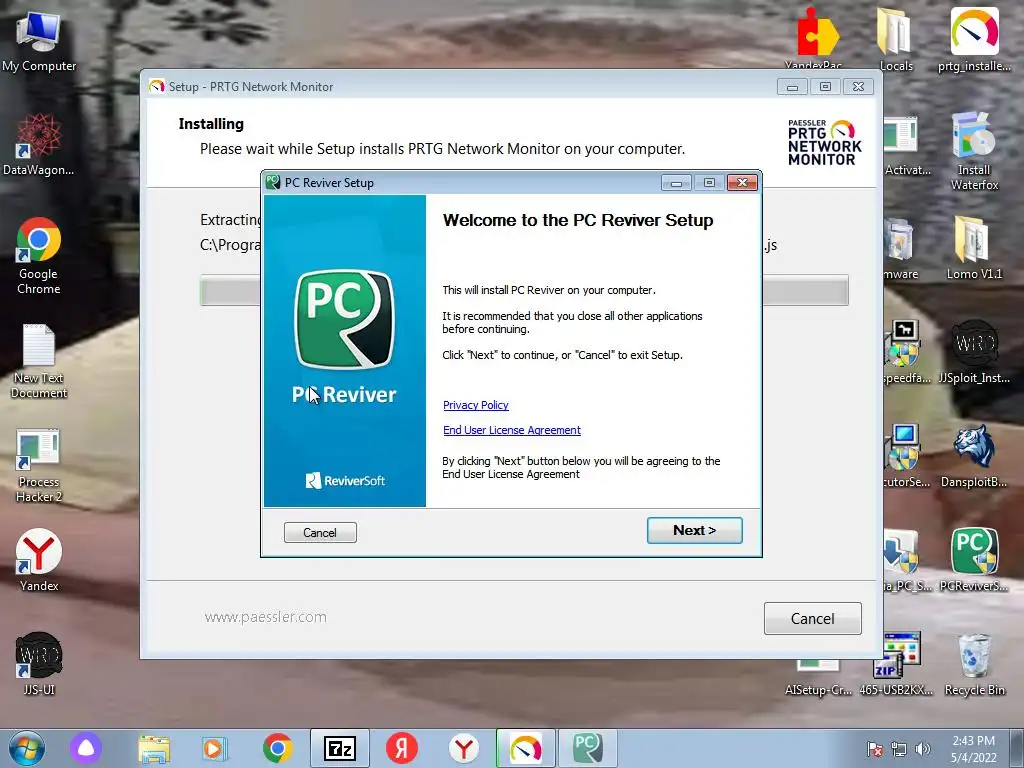Open the End User License Agreement link
Image resolution: width=1024 pixels, height=768 pixels.
[x=511, y=430]
